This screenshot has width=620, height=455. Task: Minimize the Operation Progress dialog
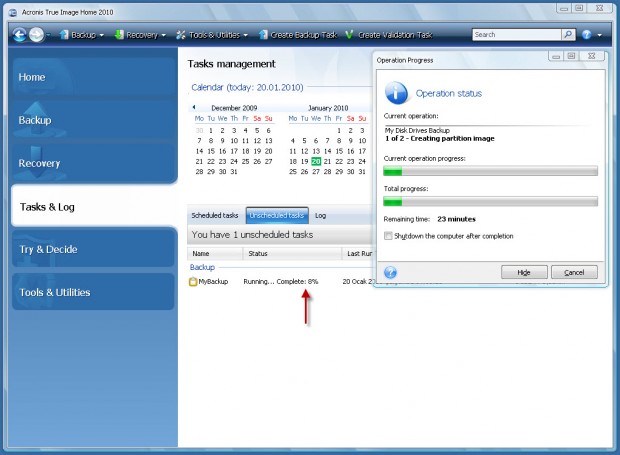[x=556, y=57]
